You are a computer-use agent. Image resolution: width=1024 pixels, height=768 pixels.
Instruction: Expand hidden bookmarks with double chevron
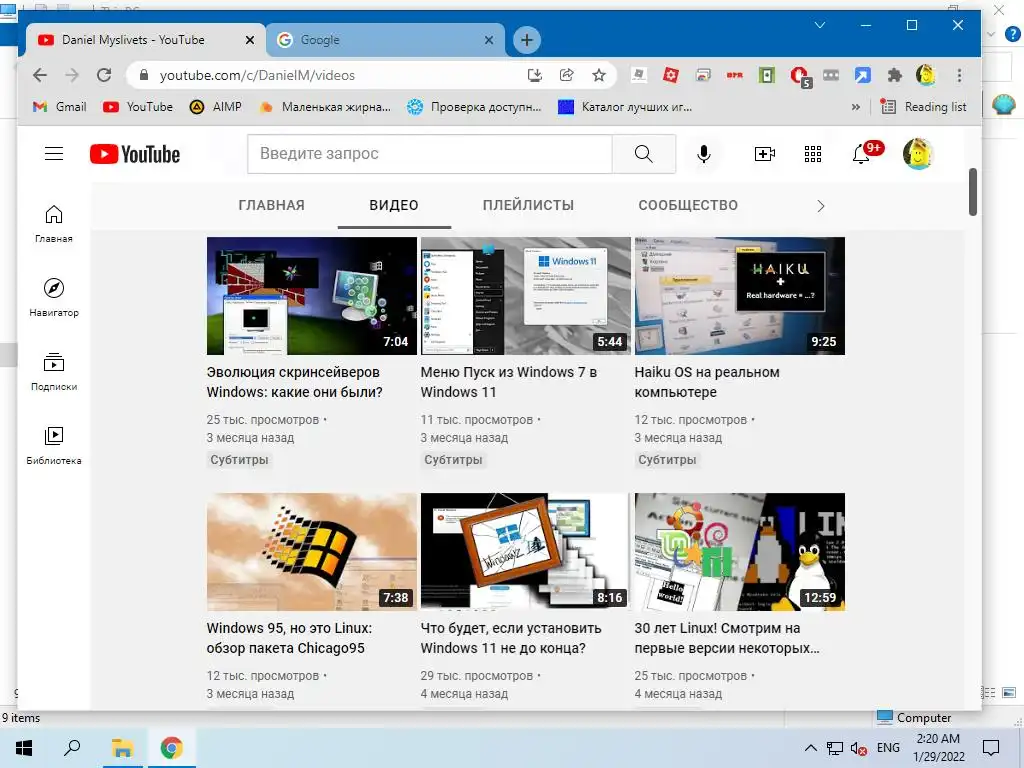point(856,107)
